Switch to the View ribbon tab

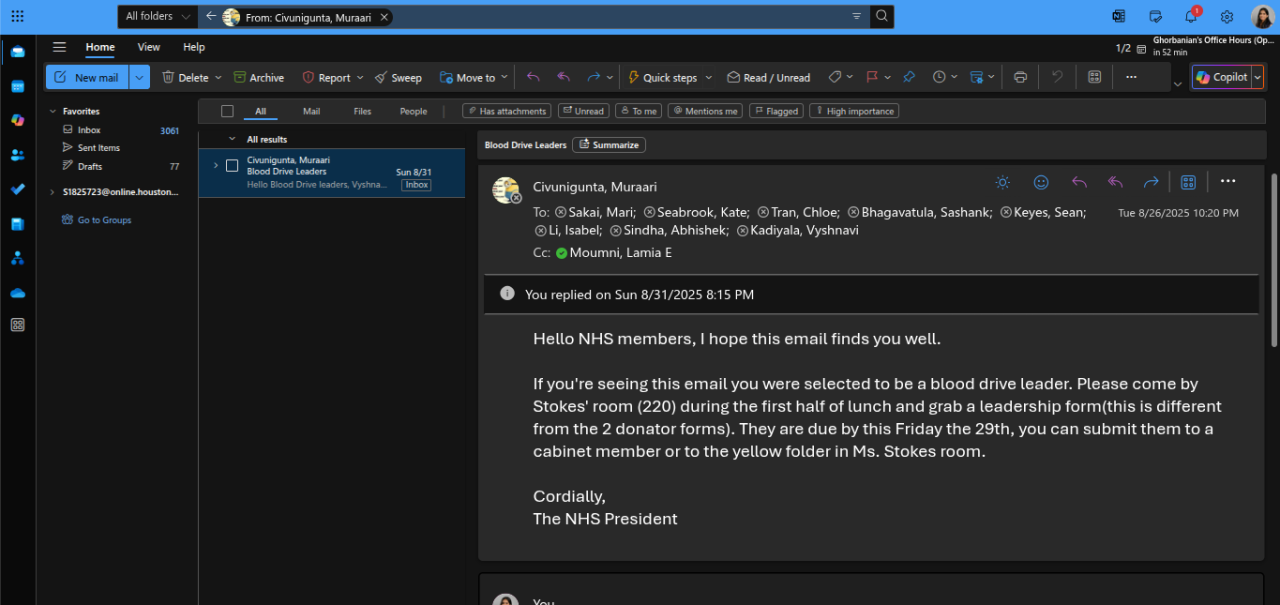[x=149, y=47]
